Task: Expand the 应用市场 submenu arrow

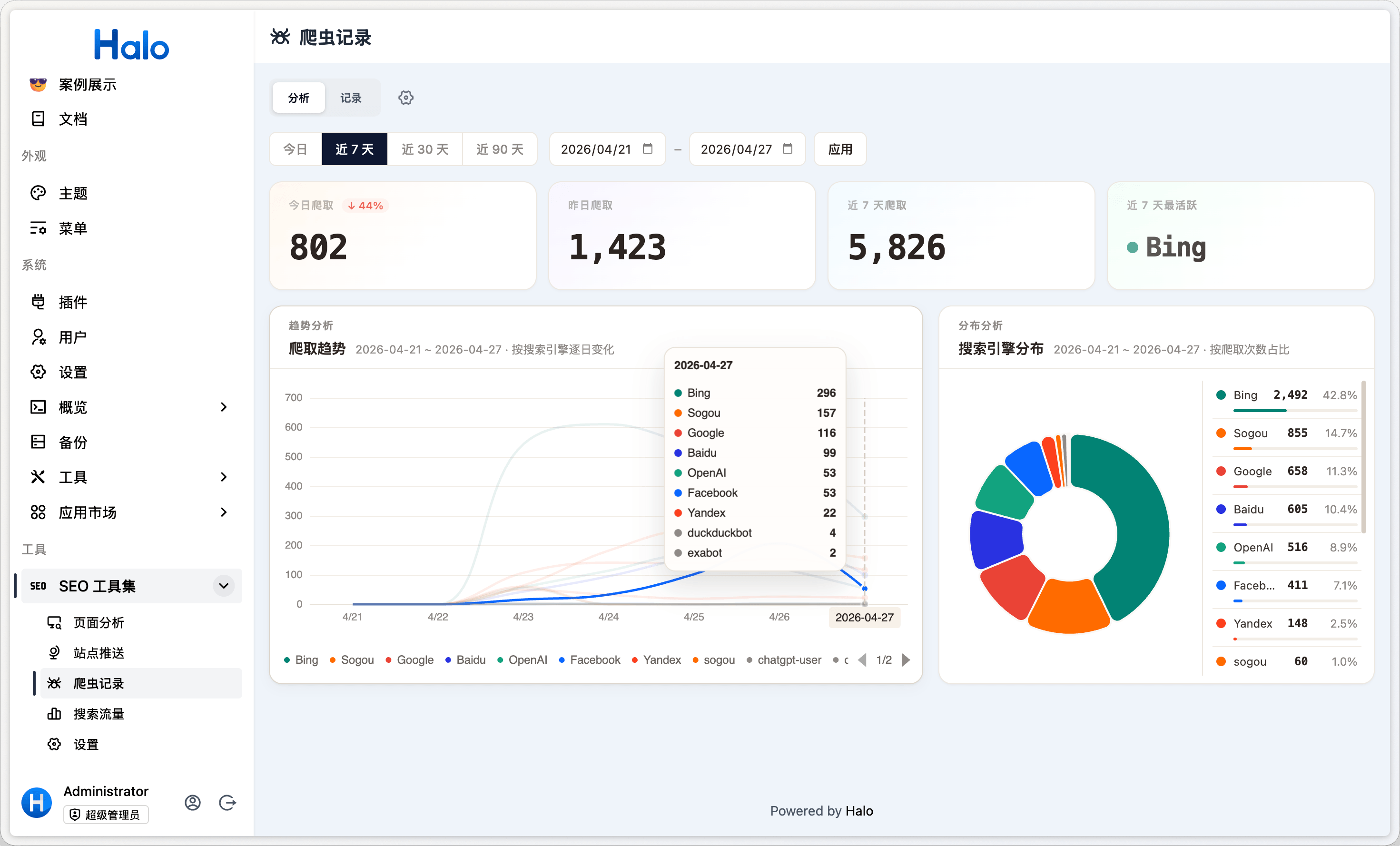Action: [x=224, y=512]
